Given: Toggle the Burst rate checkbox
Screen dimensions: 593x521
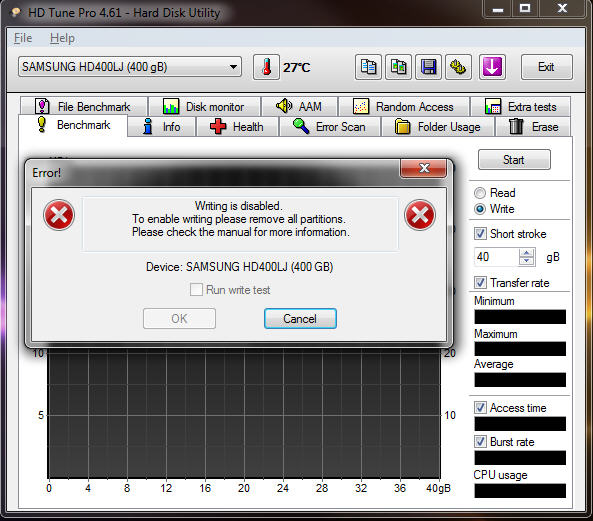Looking at the screenshot, I should point(480,442).
